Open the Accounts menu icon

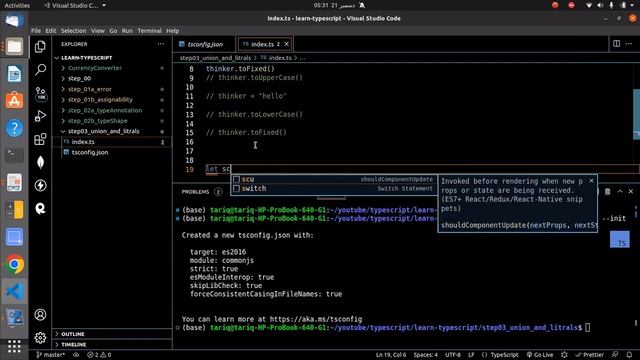tap(40, 315)
